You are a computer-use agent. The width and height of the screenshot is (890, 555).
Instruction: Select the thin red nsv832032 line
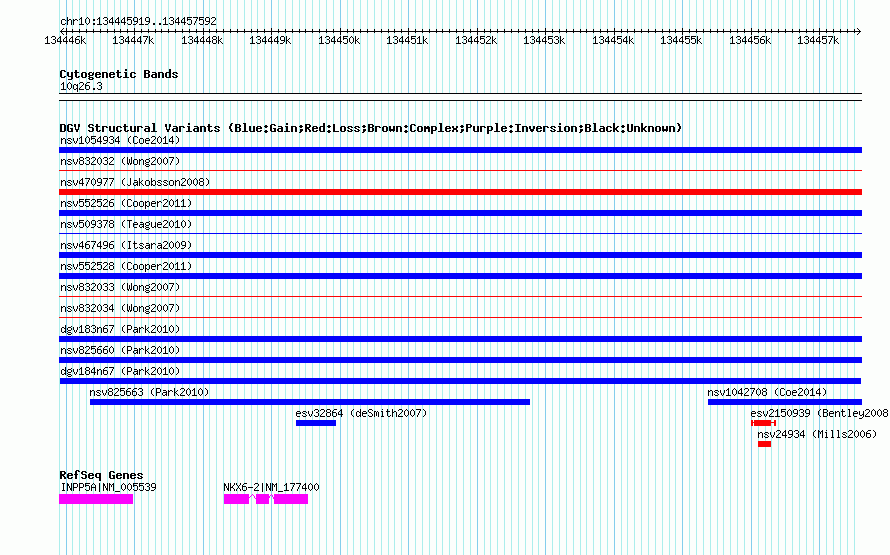[460, 170]
